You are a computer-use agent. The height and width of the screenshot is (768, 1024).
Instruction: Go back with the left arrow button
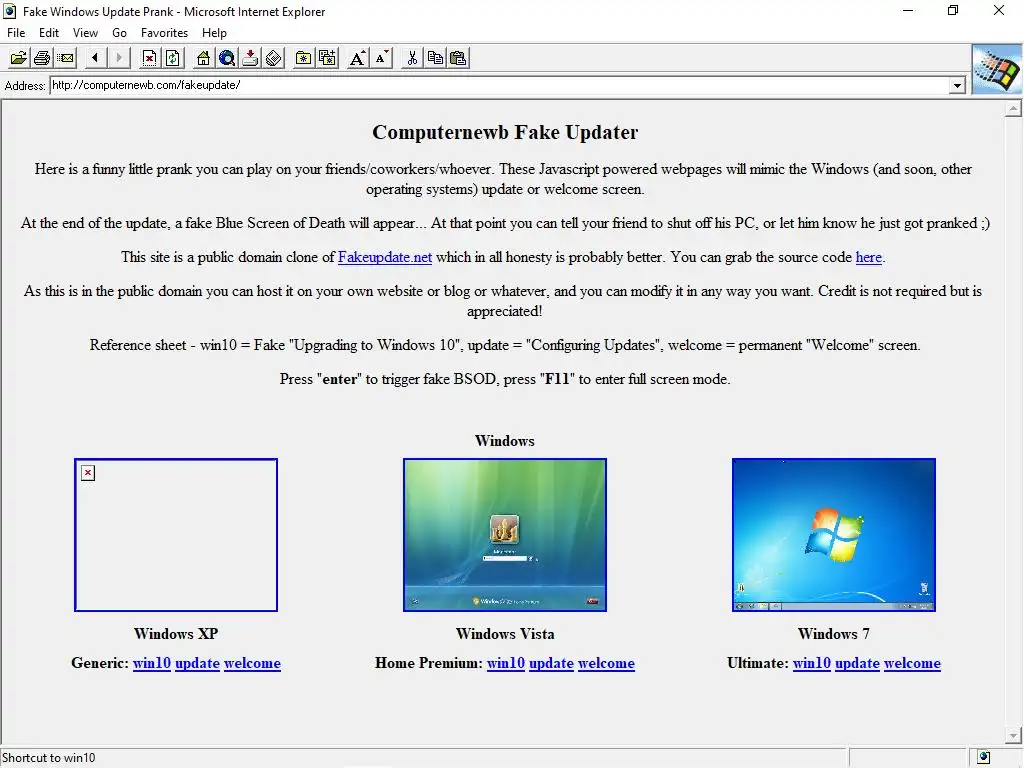click(x=95, y=58)
